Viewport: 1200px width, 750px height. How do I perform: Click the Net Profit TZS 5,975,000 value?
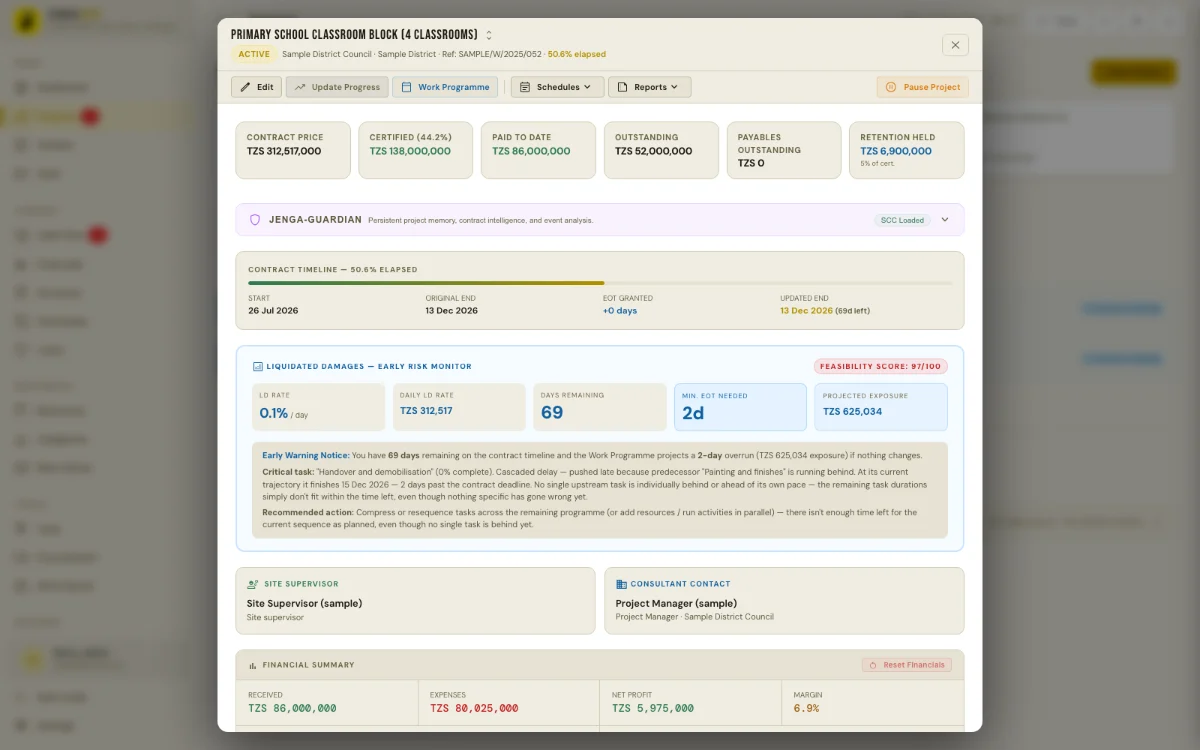[653, 708]
